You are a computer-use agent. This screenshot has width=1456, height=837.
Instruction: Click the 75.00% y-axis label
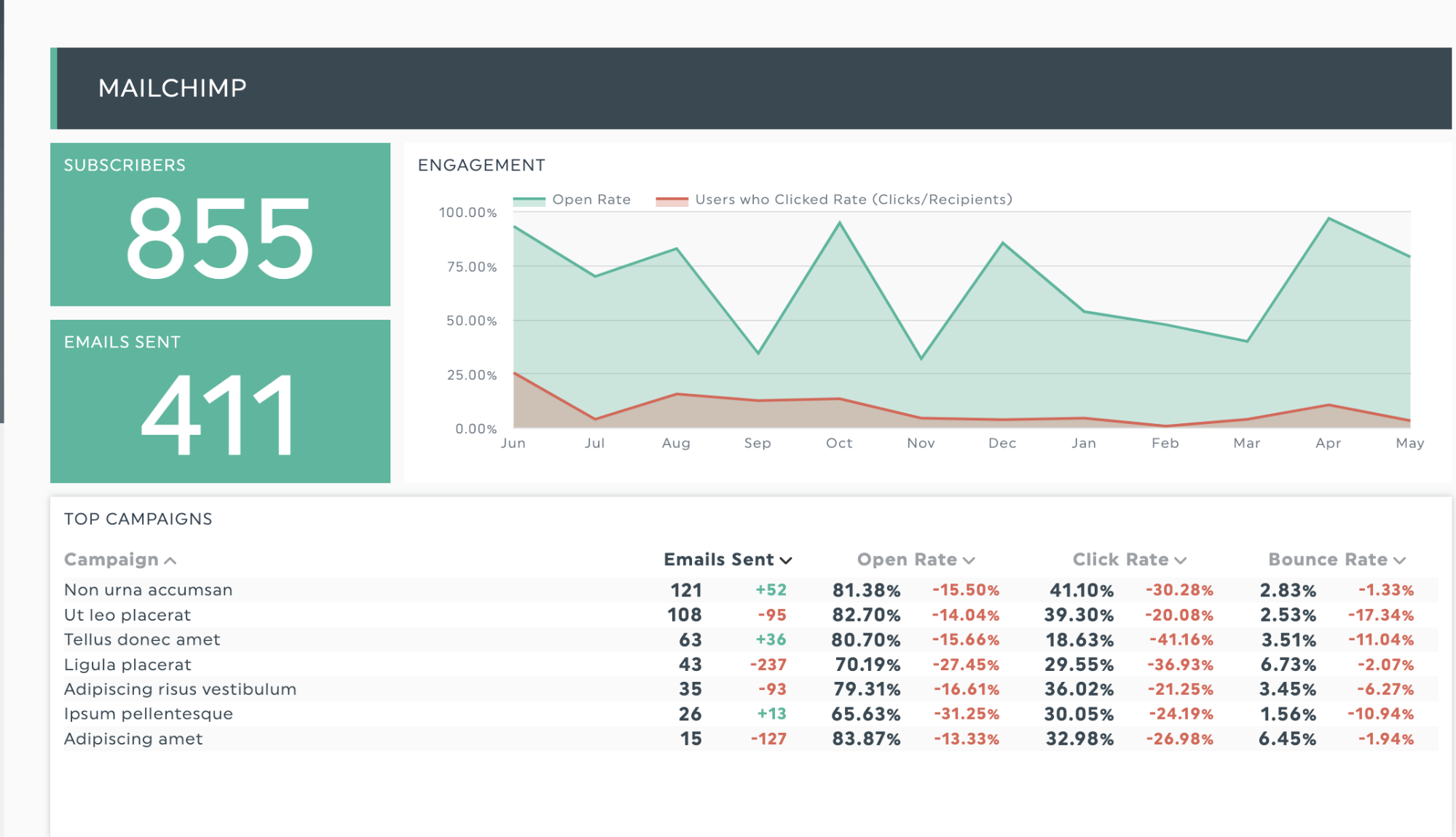[472, 267]
